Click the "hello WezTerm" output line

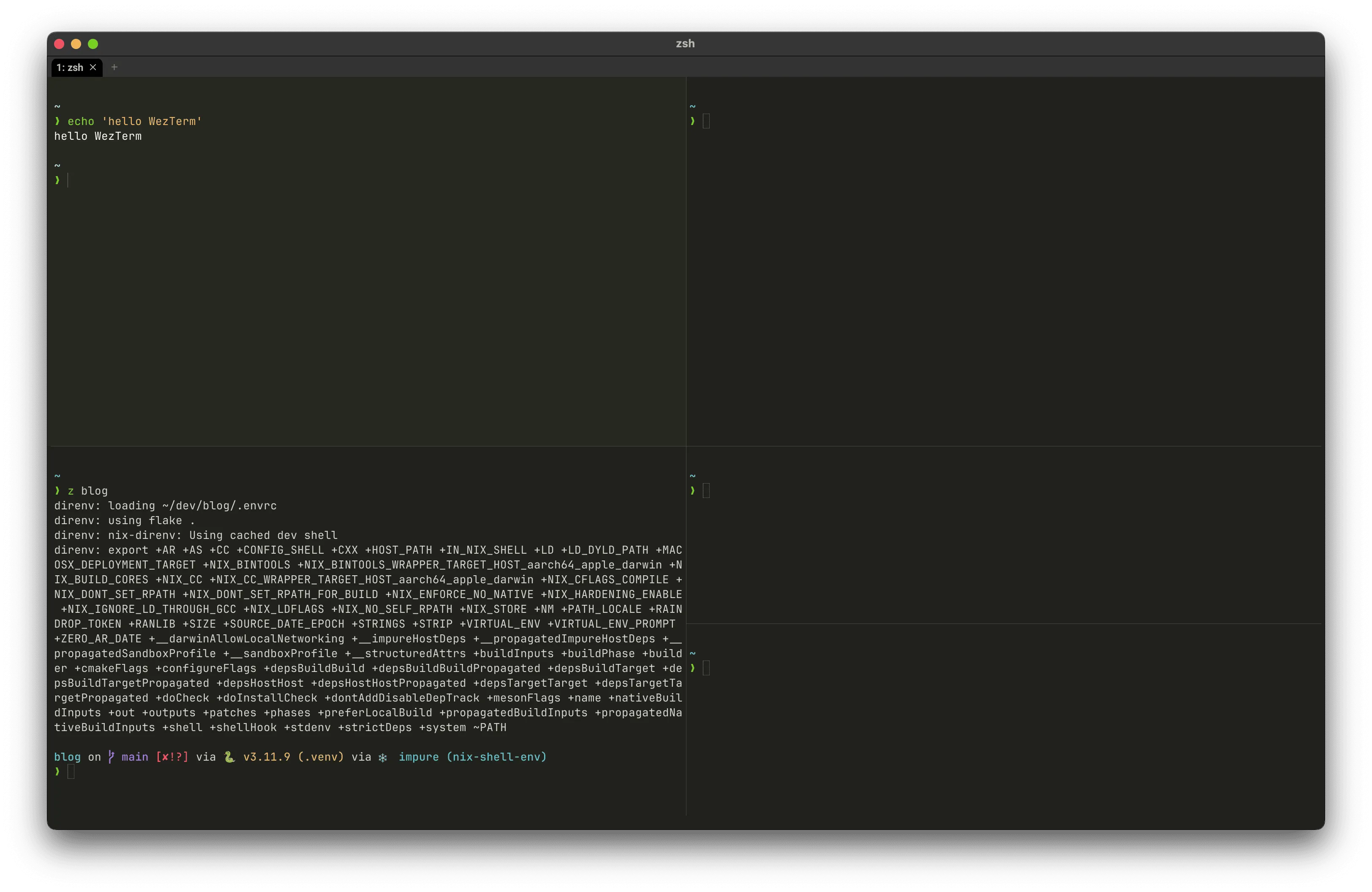98,136
